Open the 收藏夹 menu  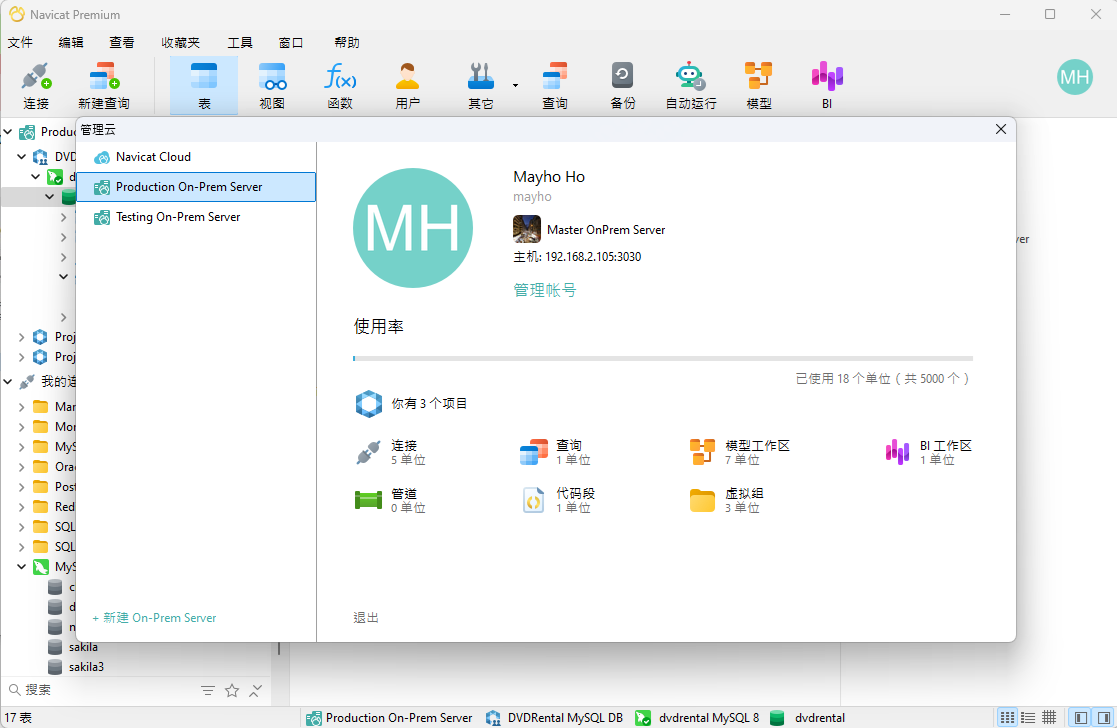pos(180,42)
